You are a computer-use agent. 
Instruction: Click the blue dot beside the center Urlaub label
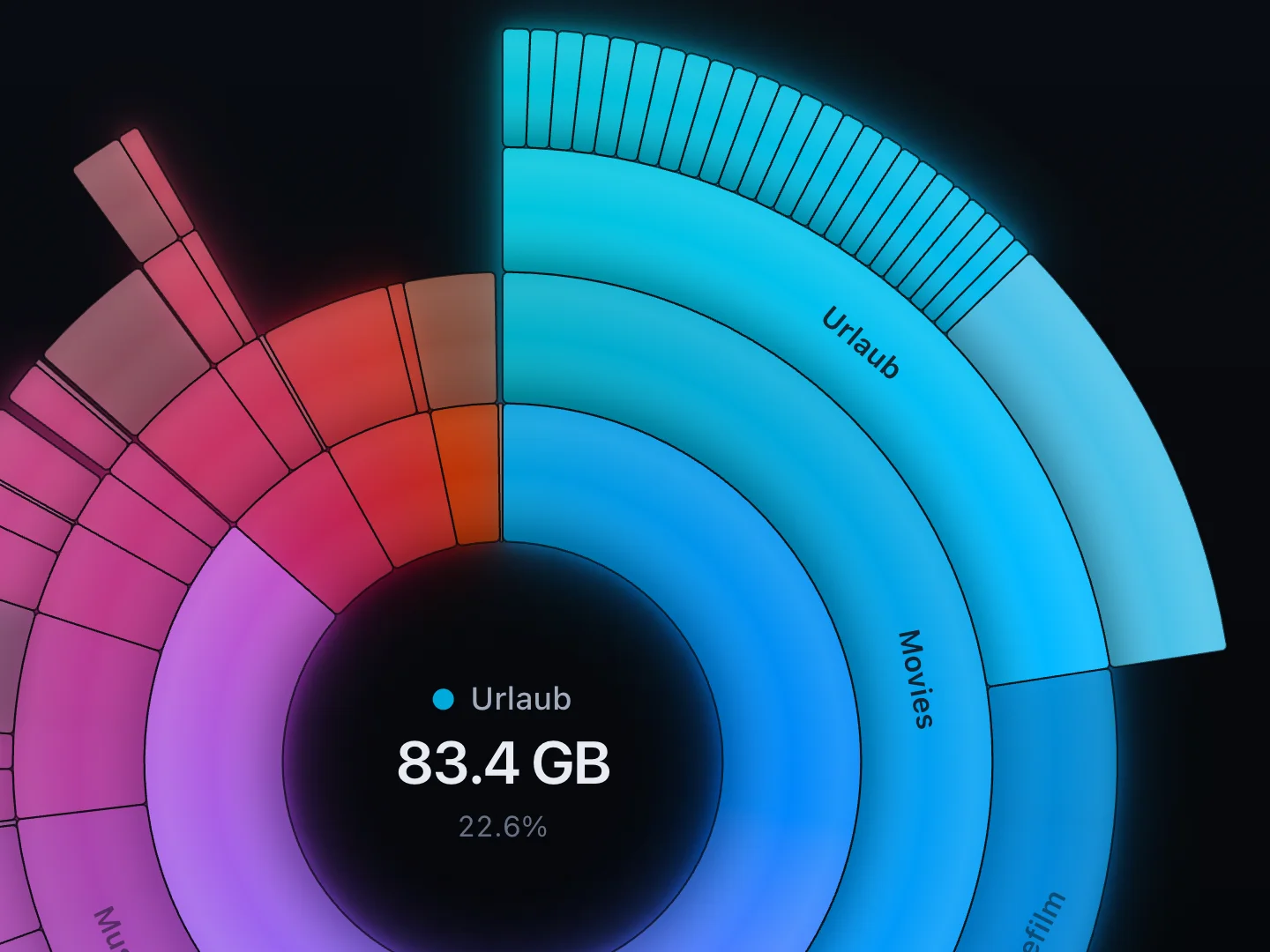coord(444,700)
